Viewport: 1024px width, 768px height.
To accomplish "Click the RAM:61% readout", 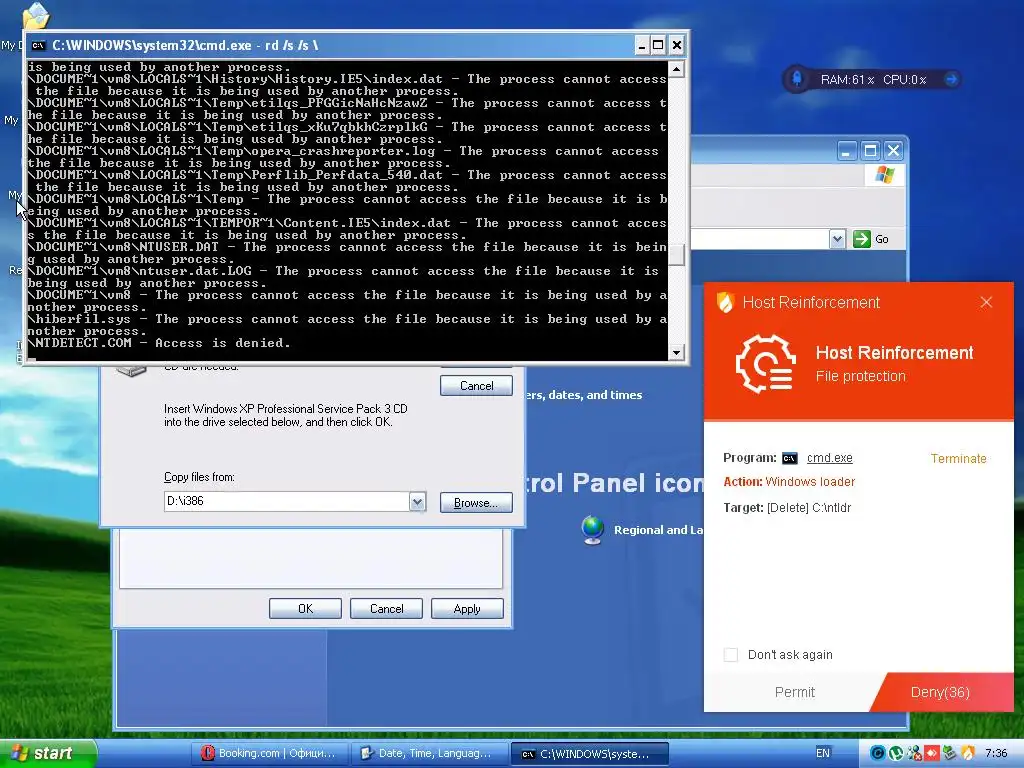I will point(847,80).
